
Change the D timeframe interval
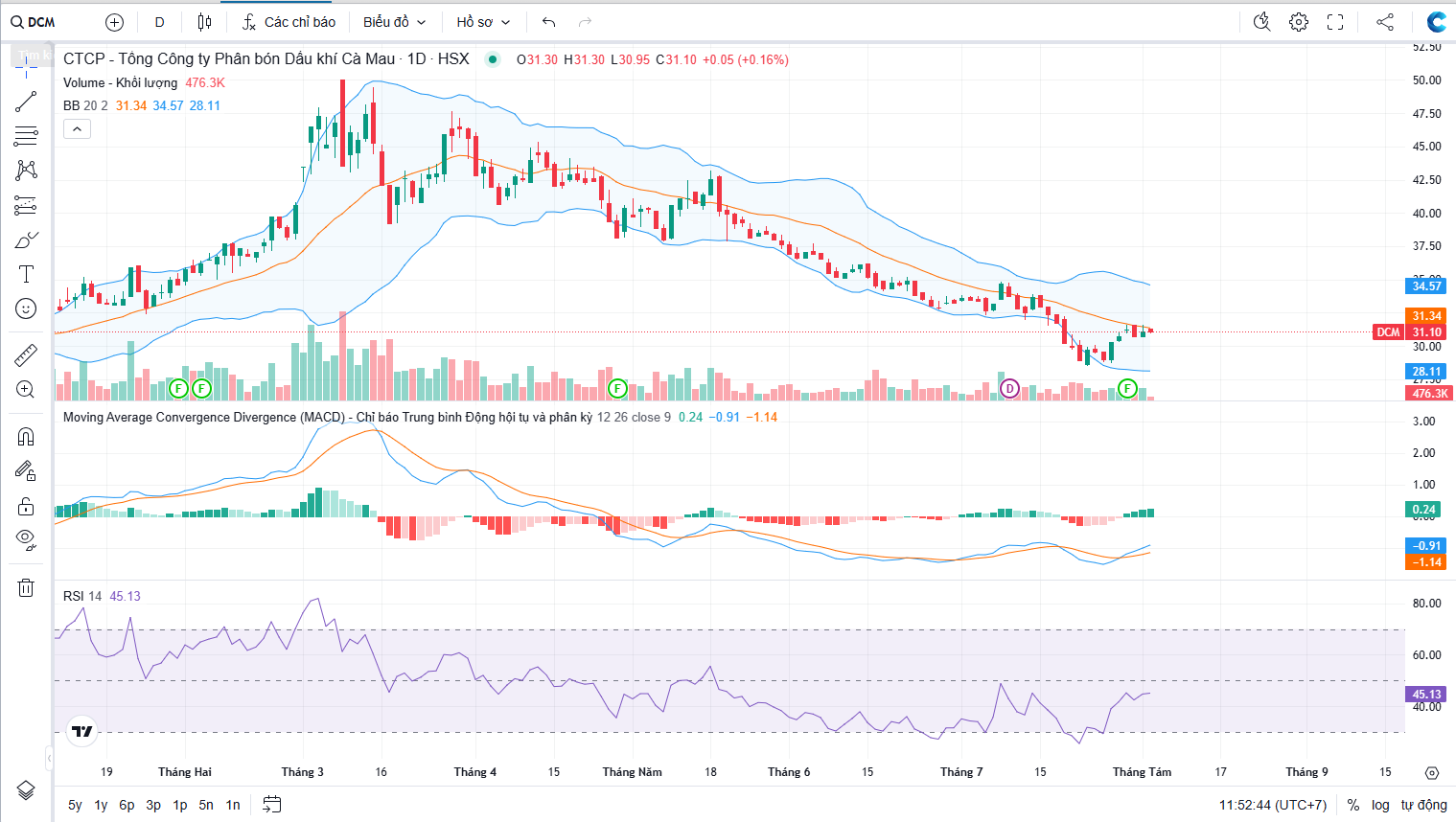point(159,22)
